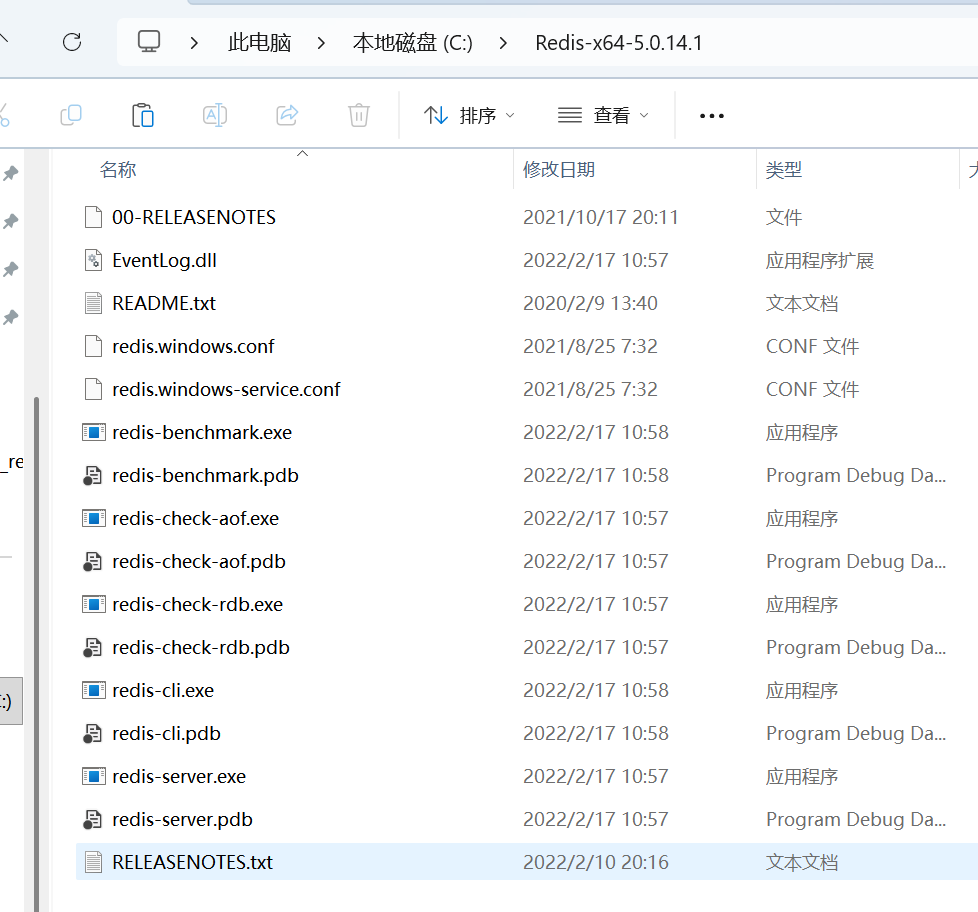The image size is (978, 912).
Task: Click the redis.windows.conf file icon
Action: pos(94,346)
